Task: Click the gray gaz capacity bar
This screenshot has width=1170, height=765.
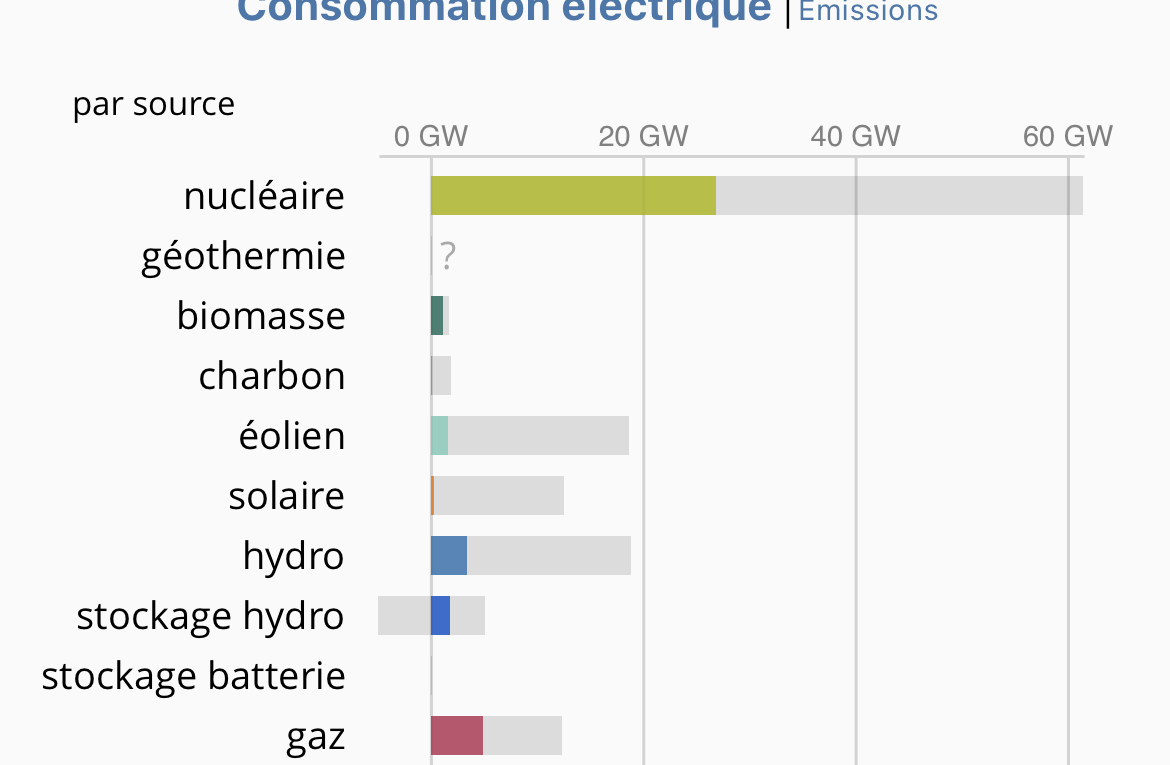Action: [x=522, y=735]
